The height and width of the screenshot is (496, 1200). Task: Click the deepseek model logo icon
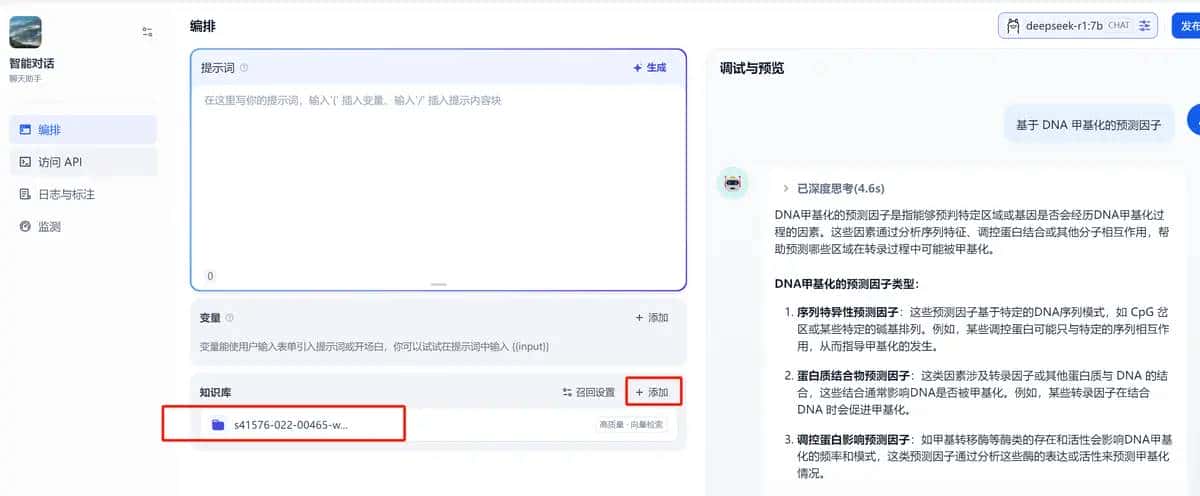pos(1013,26)
